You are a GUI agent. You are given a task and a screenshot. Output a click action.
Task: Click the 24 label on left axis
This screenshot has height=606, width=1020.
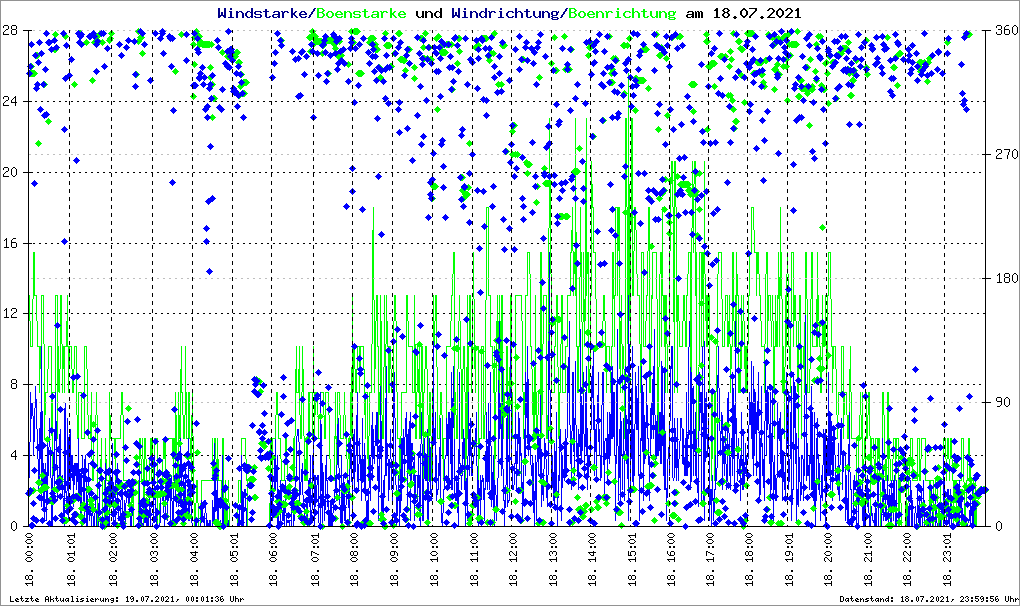(13, 101)
